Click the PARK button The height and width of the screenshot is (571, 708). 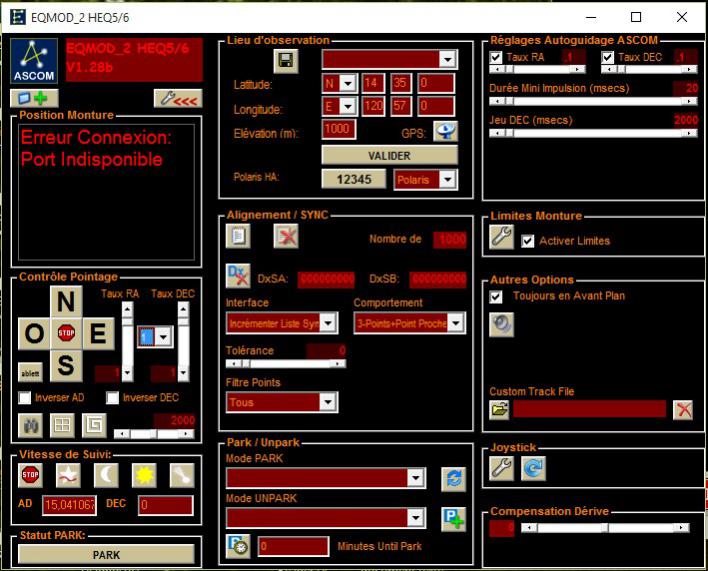pyautogui.click(x=106, y=555)
